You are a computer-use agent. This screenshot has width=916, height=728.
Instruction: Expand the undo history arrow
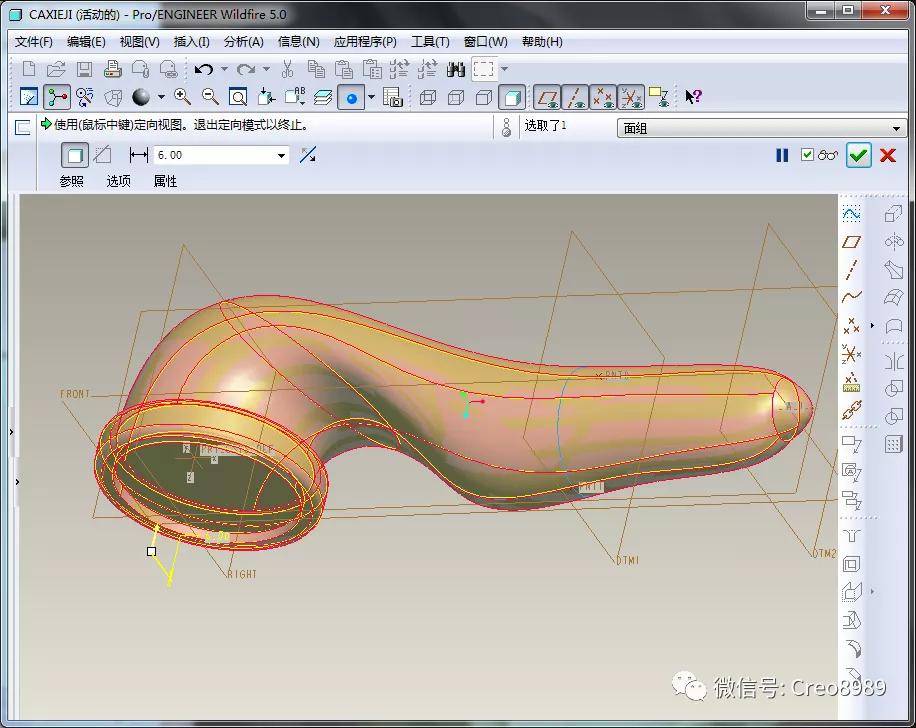pyautogui.click(x=224, y=70)
